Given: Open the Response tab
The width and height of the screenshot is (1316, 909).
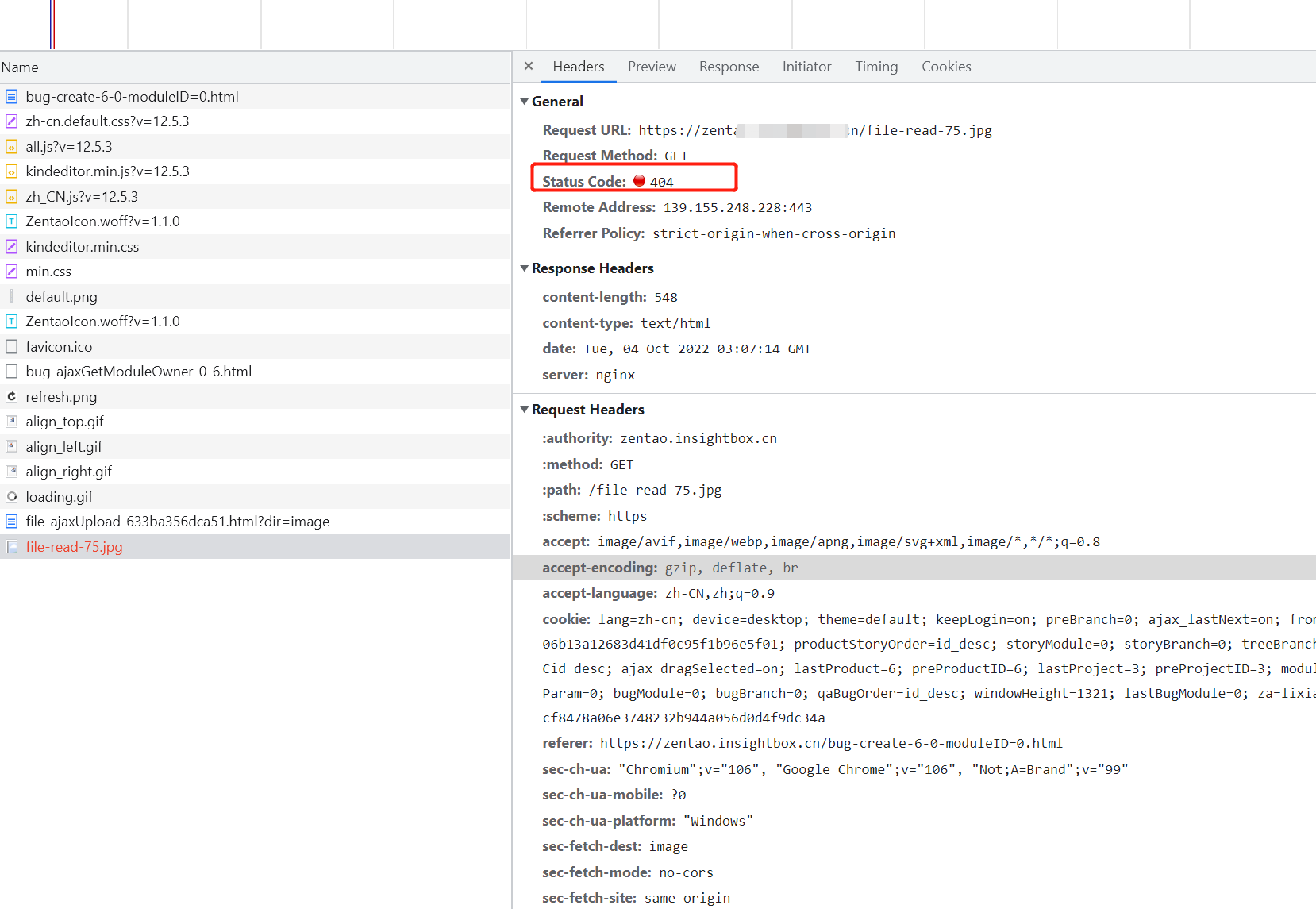Looking at the screenshot, I should pos(729,67).
